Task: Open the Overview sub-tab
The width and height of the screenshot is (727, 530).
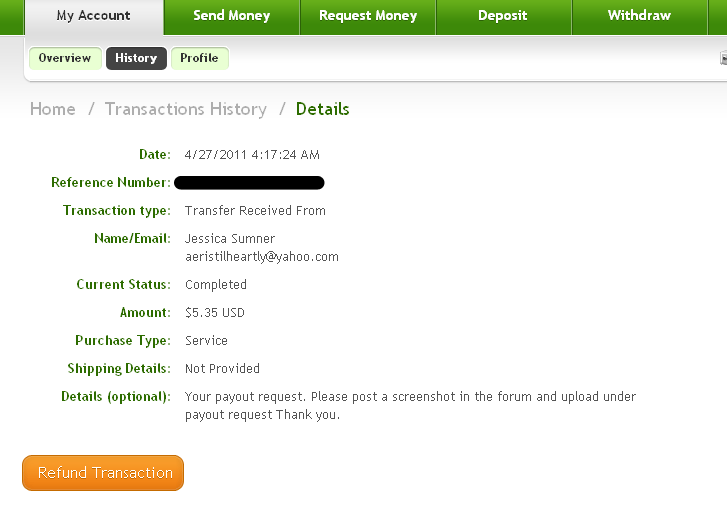Action: tap(65, 58)
